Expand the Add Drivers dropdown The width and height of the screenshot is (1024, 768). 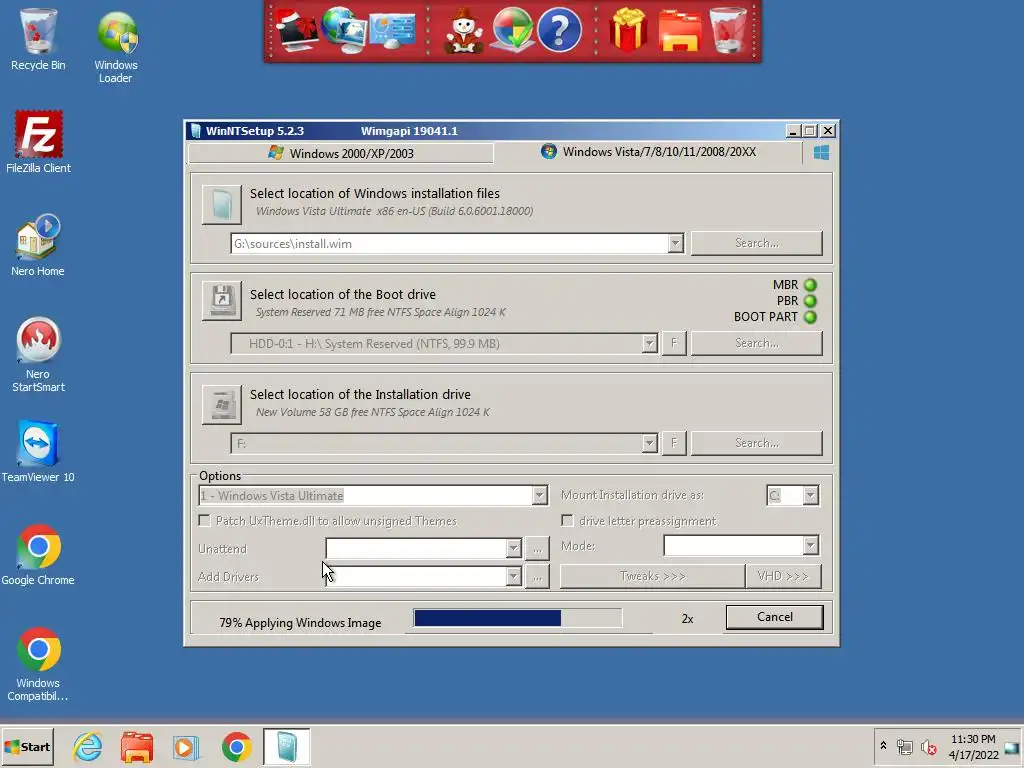tap(513, 577)
